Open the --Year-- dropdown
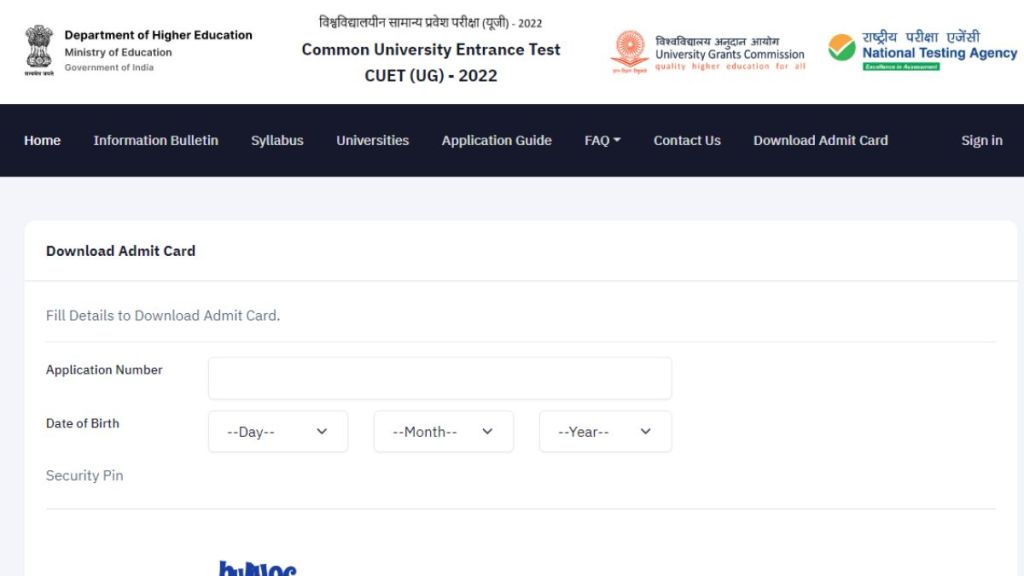The width and height of the screenshot is (1024, 576). click(x=604, y=431)
